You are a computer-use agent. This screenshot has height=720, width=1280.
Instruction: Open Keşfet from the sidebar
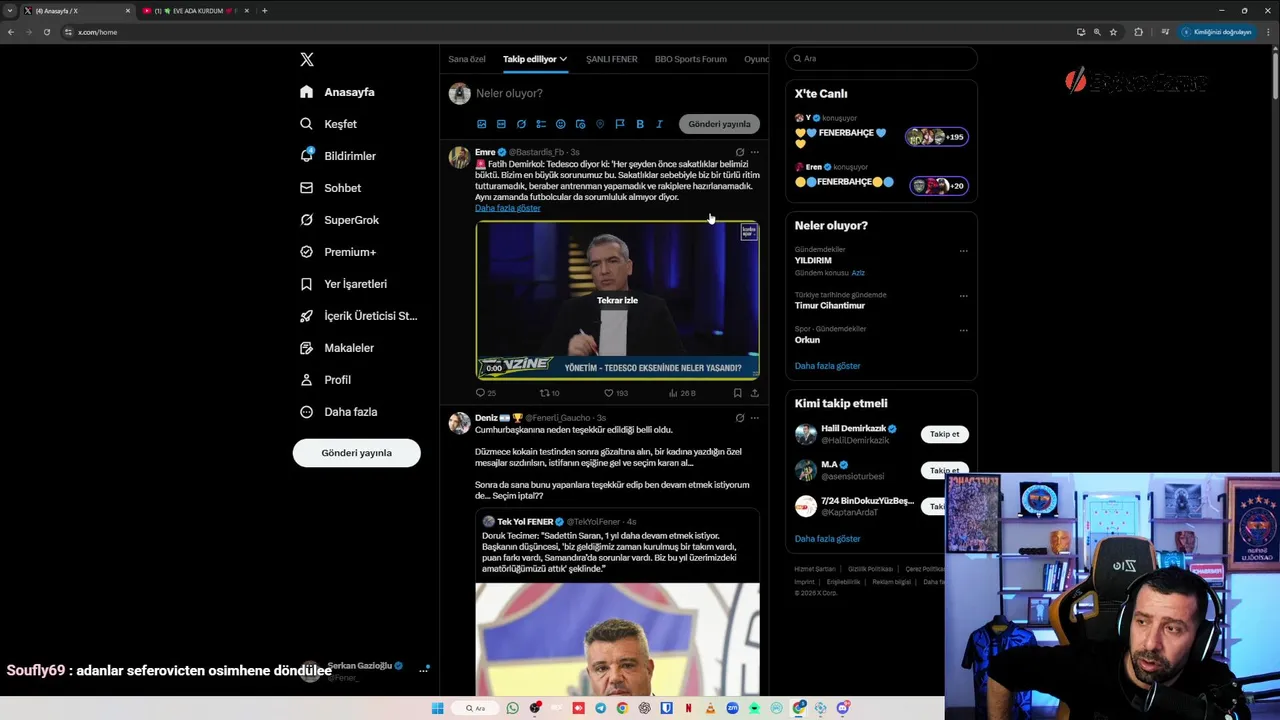(x=328, y=124)
